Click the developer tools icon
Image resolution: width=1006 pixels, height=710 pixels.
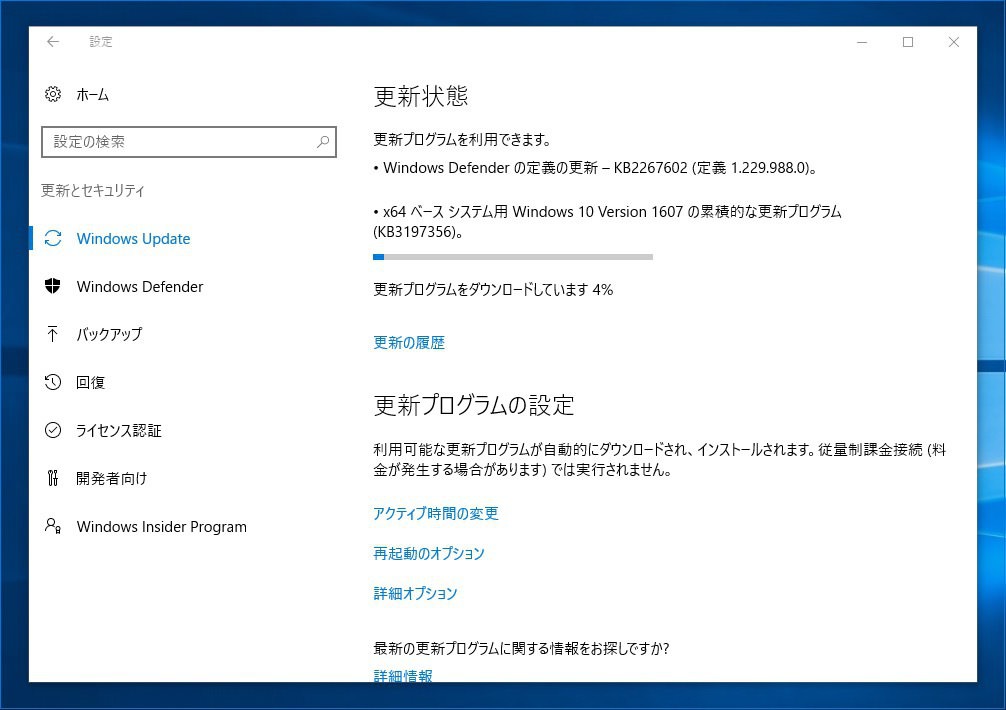53,478
